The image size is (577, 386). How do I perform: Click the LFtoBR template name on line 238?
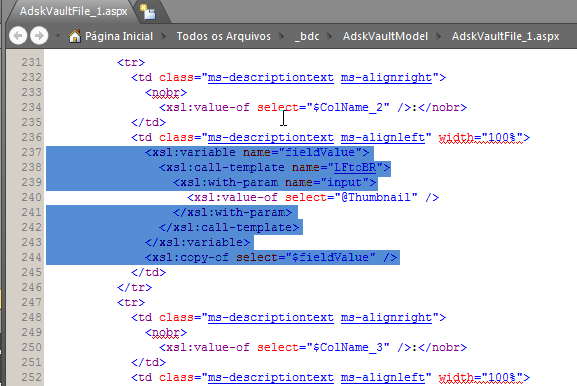(355, 167)
